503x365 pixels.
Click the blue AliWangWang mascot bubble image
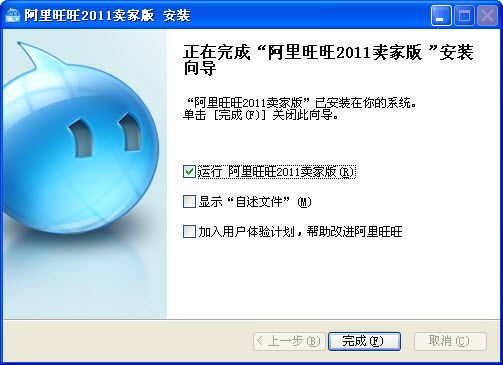tap(81, 138)
